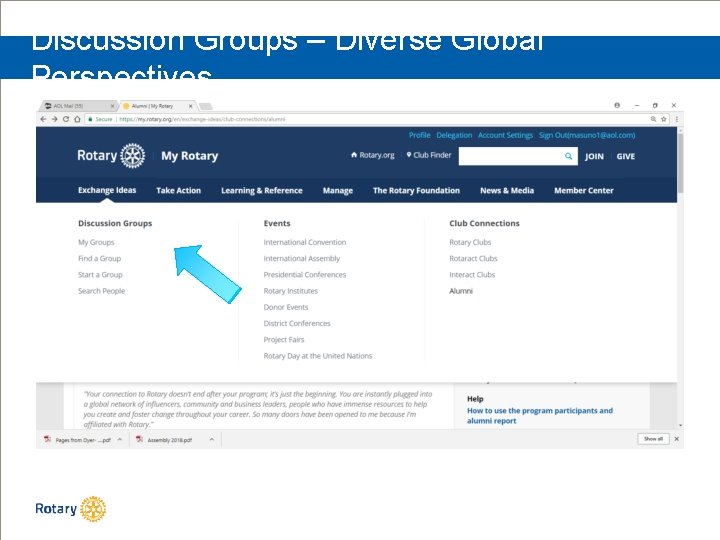720x540 pixels.
Task: Open Rotary Institutes link
Action: click(x=291, y=291)
